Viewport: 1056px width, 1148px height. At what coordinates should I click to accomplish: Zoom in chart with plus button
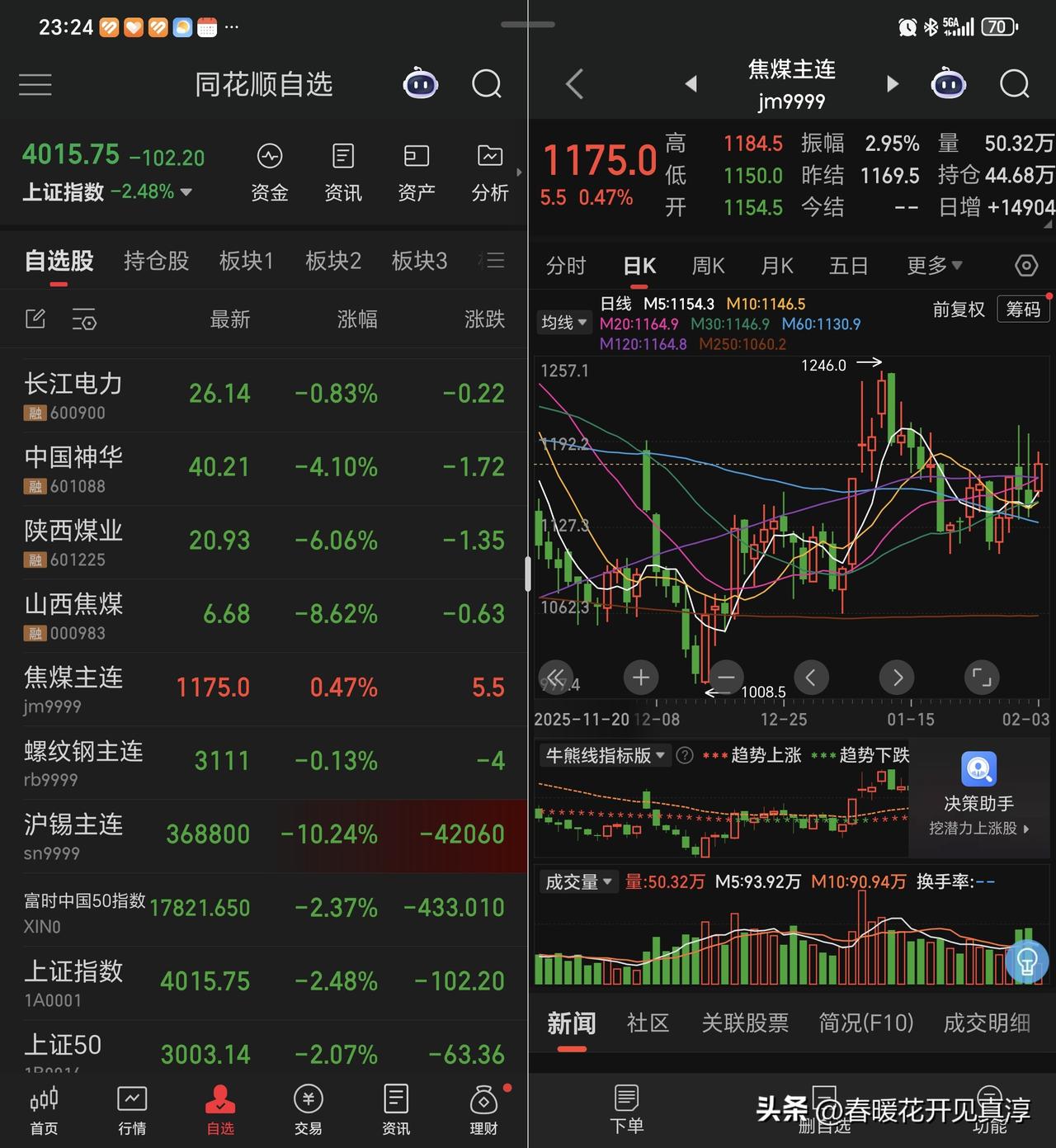coord(641,678)
